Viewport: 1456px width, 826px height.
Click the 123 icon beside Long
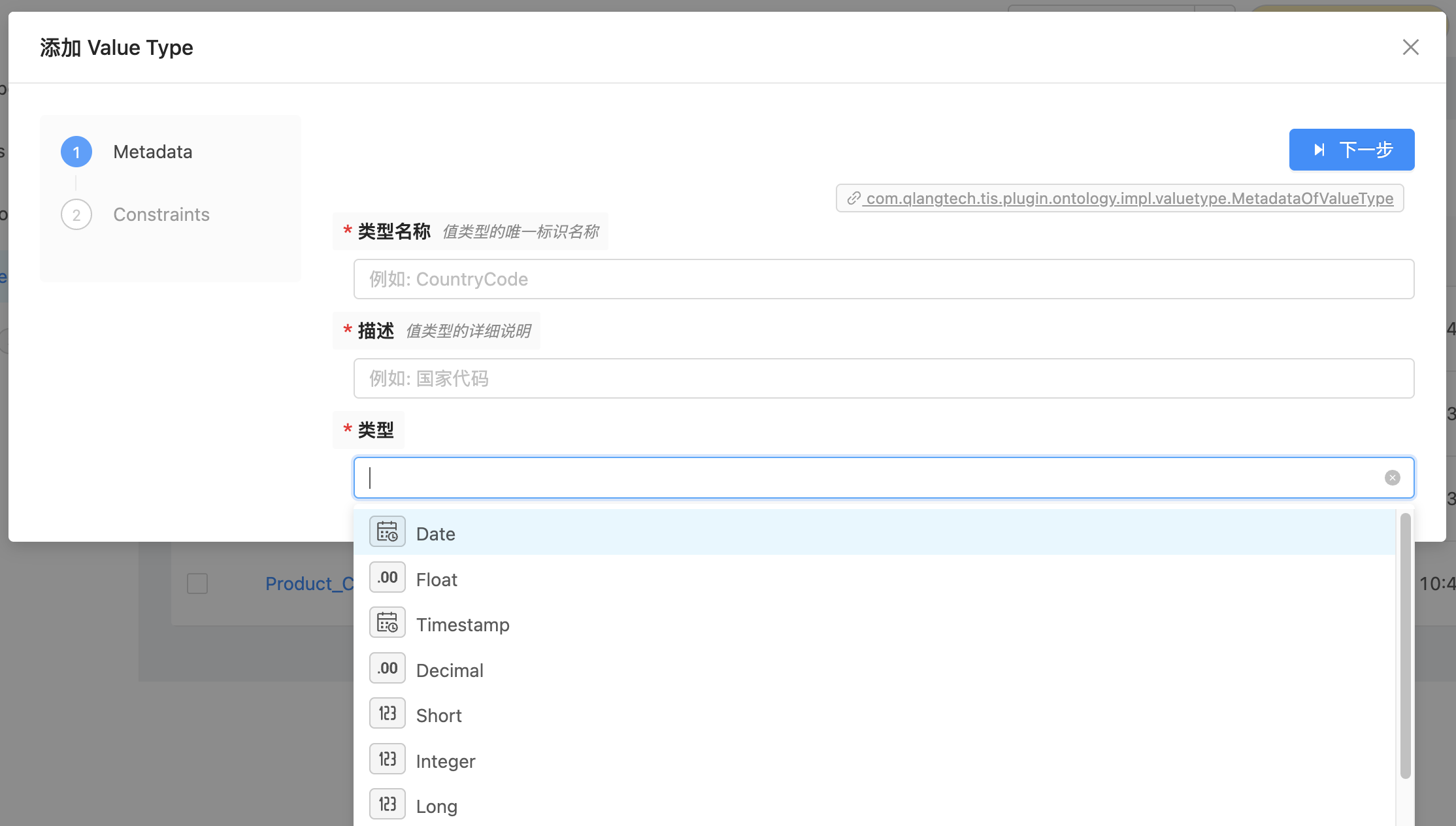(388, 804)
